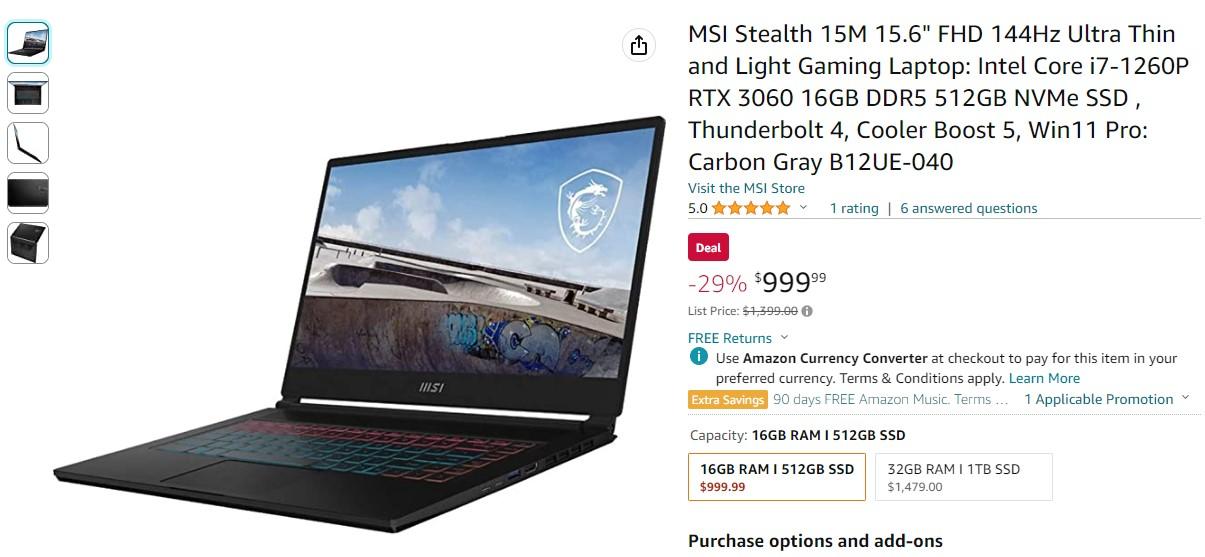Select the third thin side-profile thumbnail
Screen dimensions: 1205x557
coord(28,143)
